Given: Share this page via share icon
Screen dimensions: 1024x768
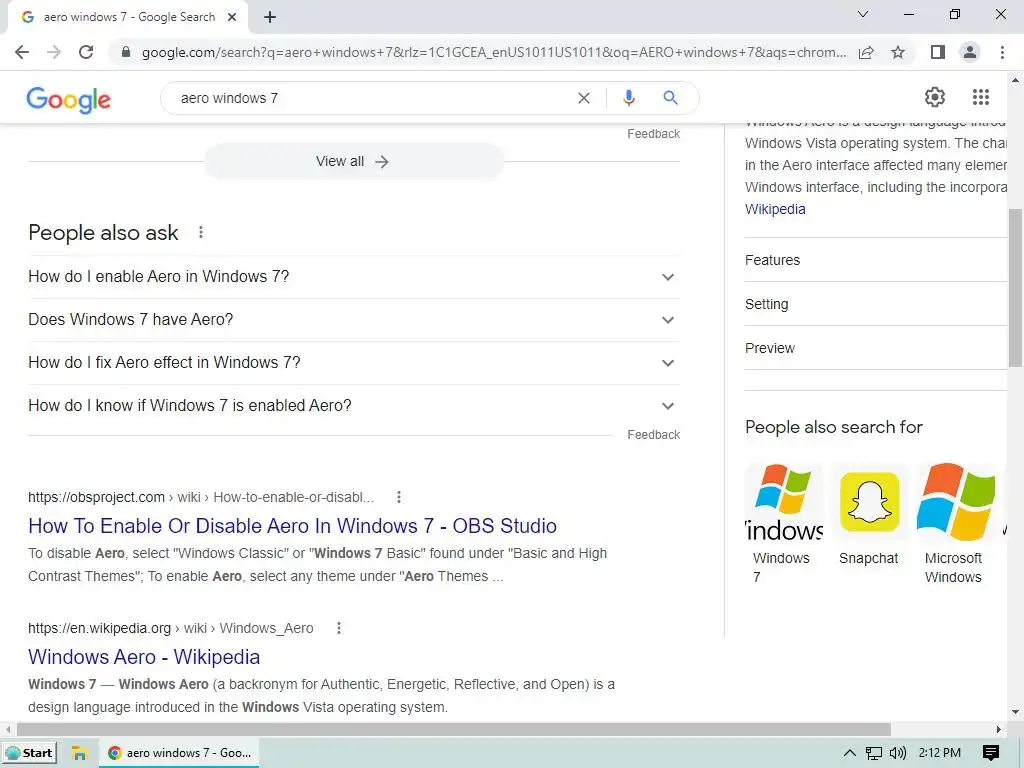Looking at the screenshot, I should coord(866,52).
